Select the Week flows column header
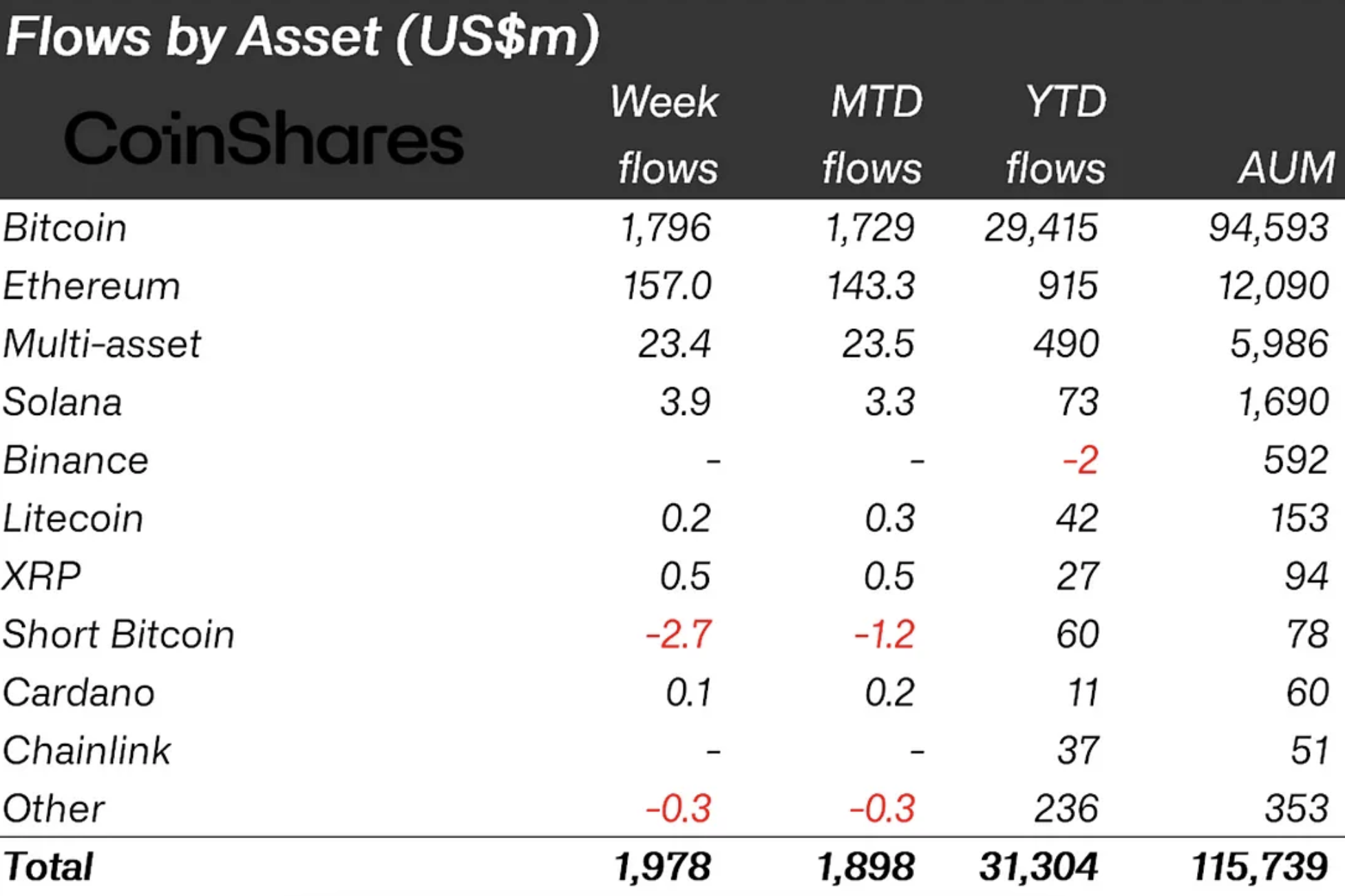 click(665, 135)
